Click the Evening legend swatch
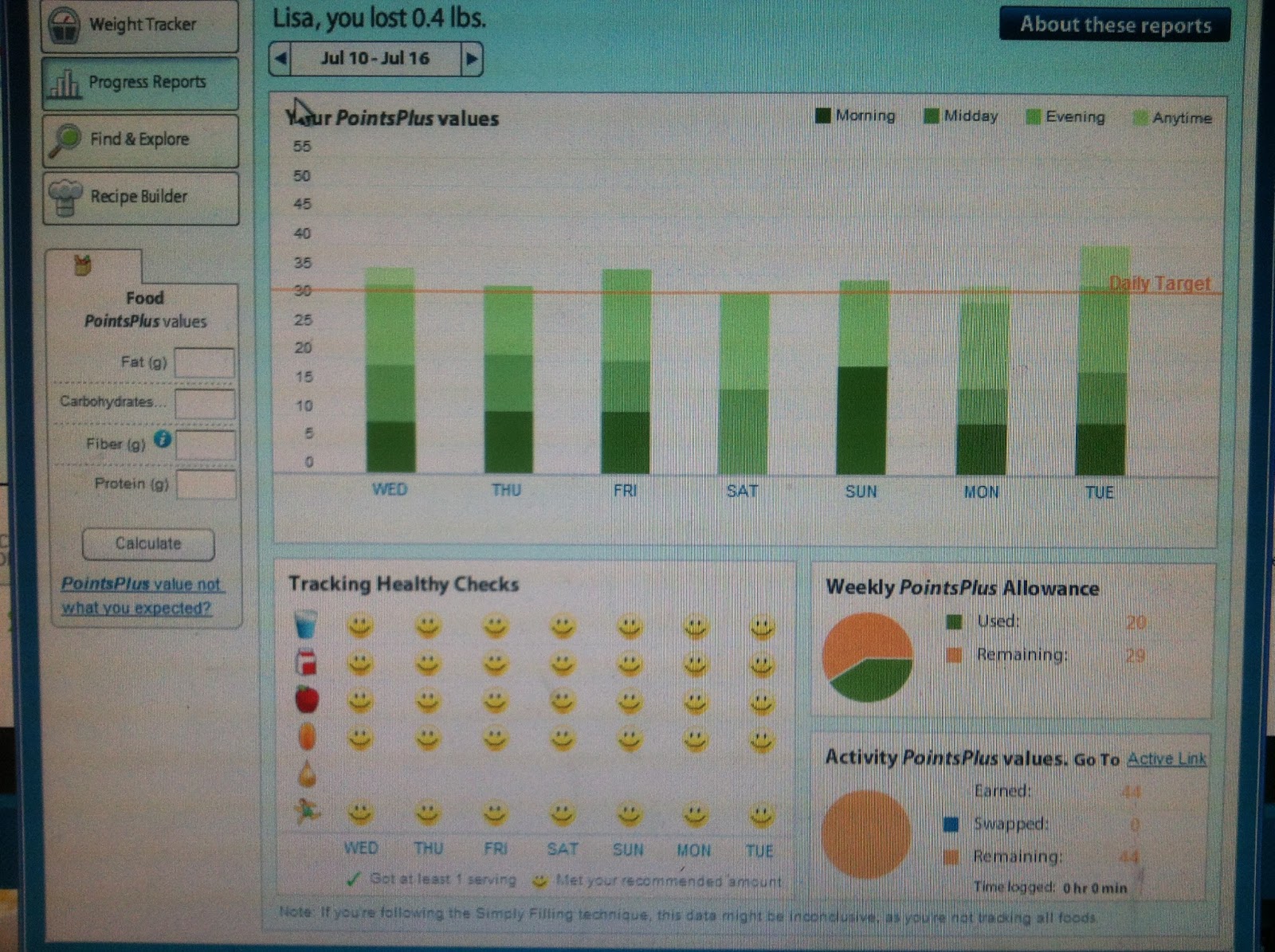 click(x=1033, y=117)
